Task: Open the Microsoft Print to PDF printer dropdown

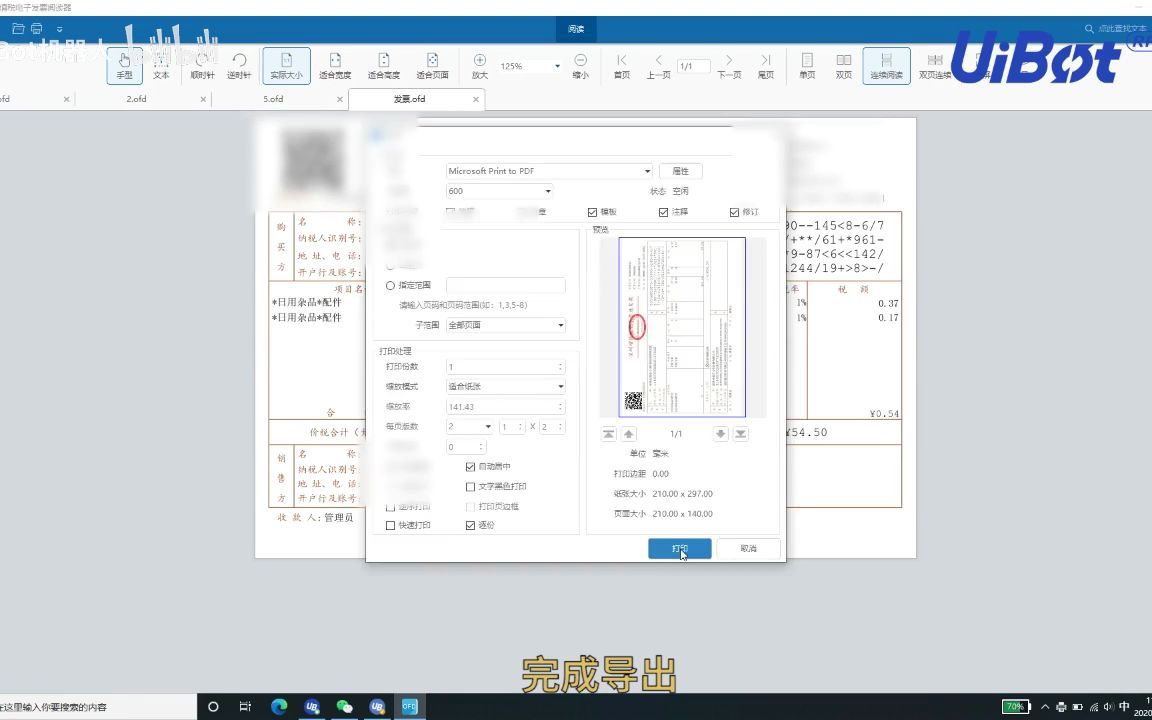Action: (646, 171)
